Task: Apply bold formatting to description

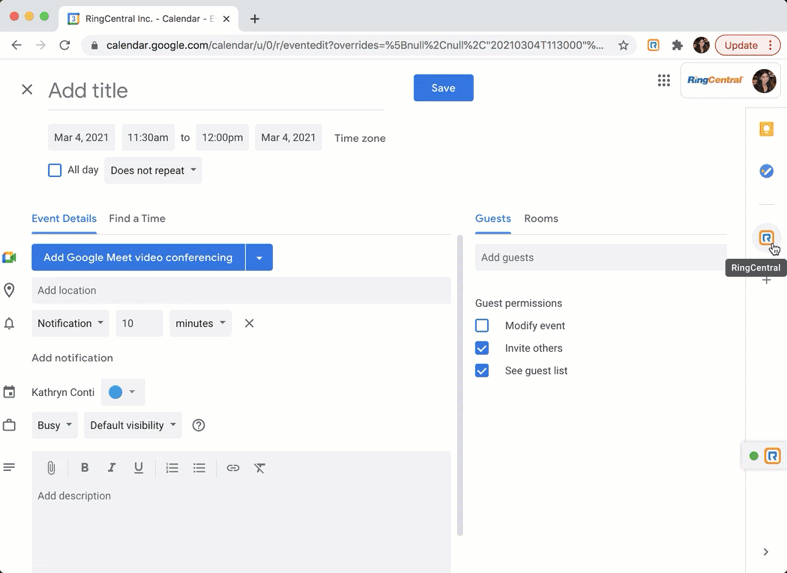Action: click(x=85, y=468)
